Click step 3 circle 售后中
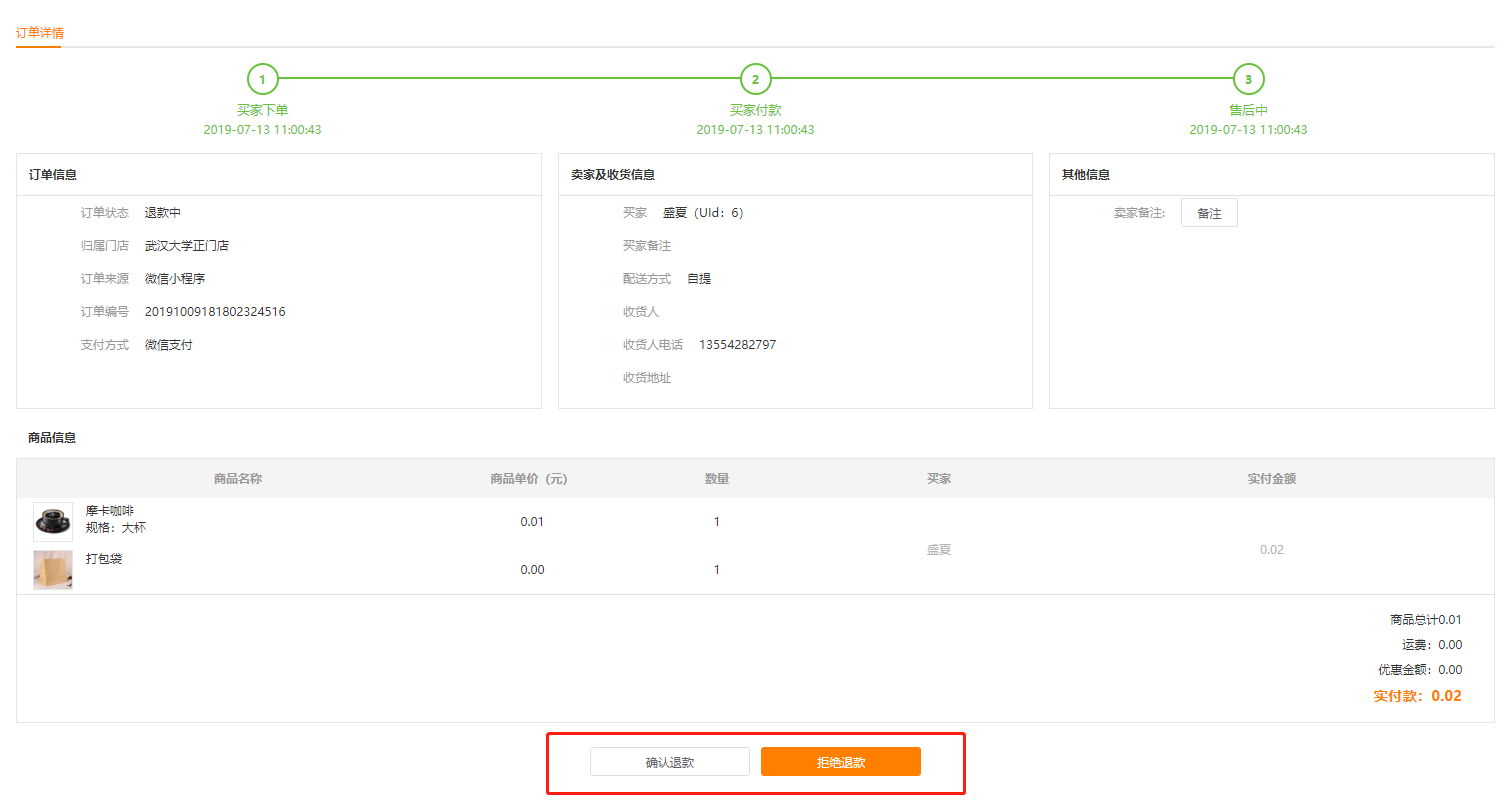 [x=1248, y=79]
